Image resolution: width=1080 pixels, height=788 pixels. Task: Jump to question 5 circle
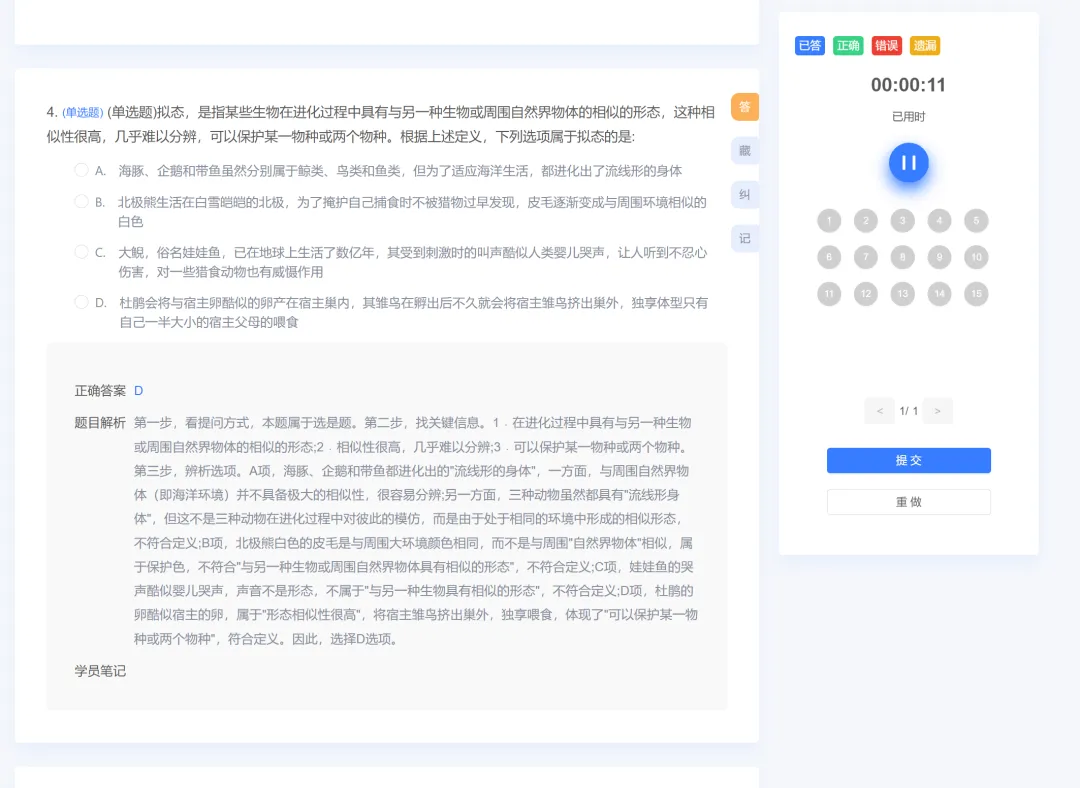(x=976, y=220)
